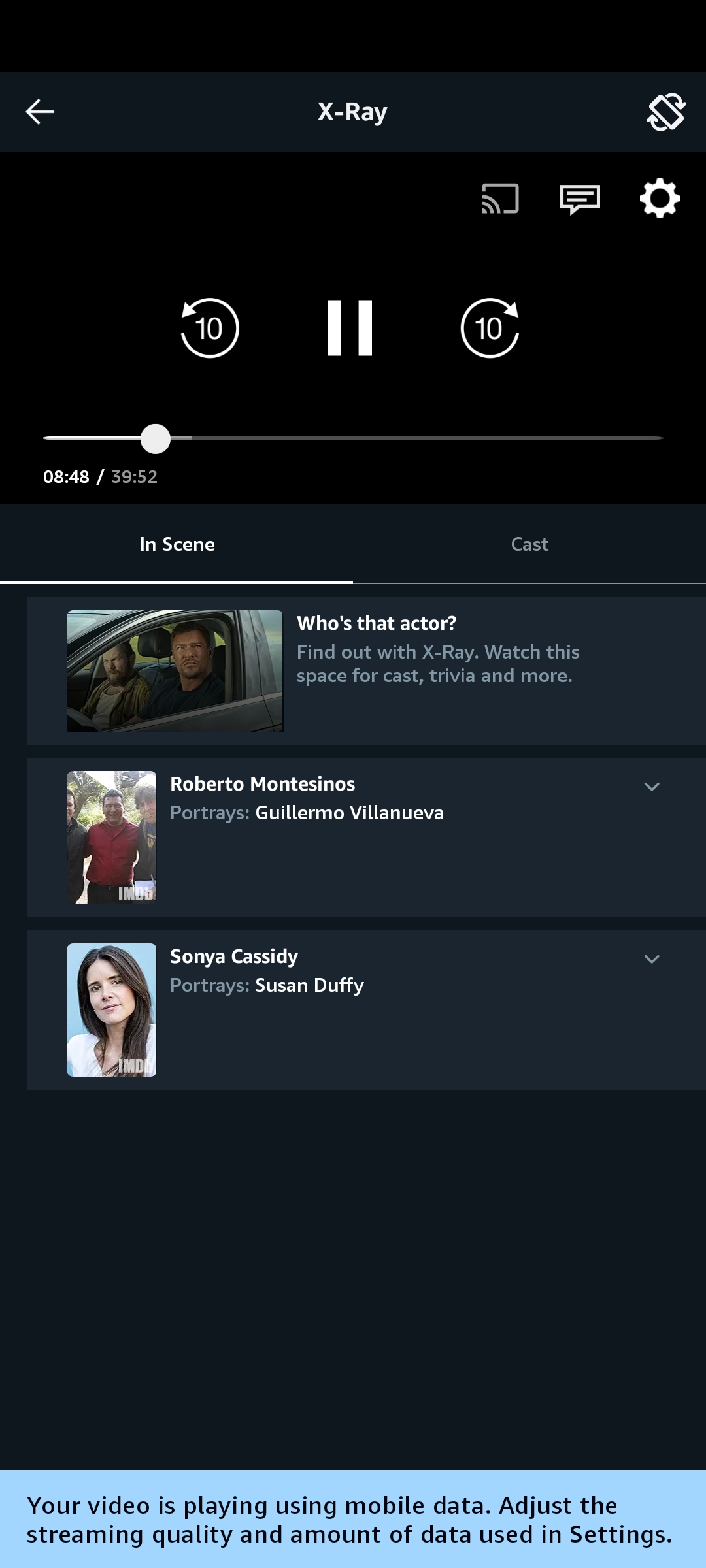
Task: Rewind 10 seconds
Action: click(x=210, y=328)
